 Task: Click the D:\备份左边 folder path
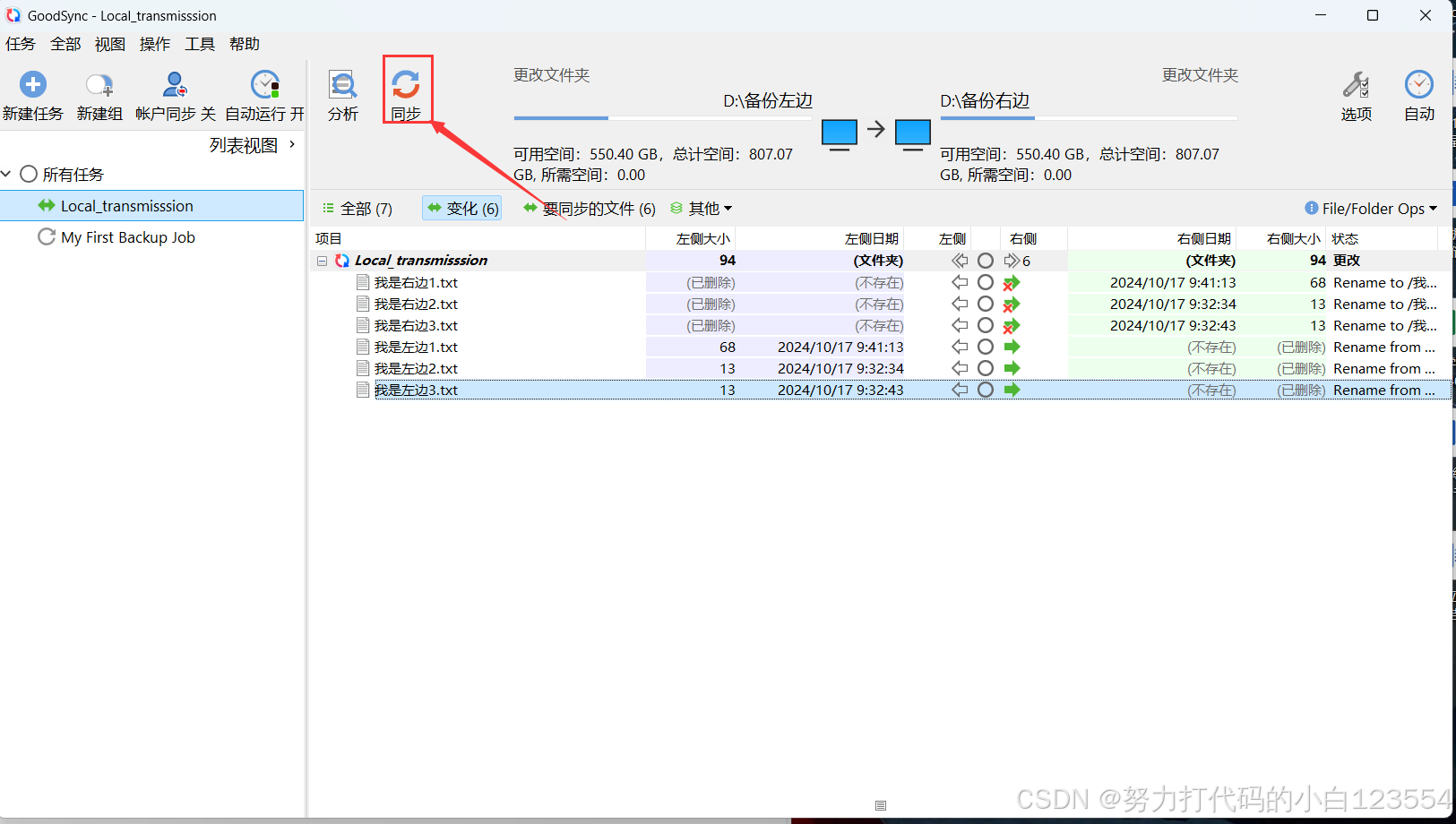coord(768,101)
